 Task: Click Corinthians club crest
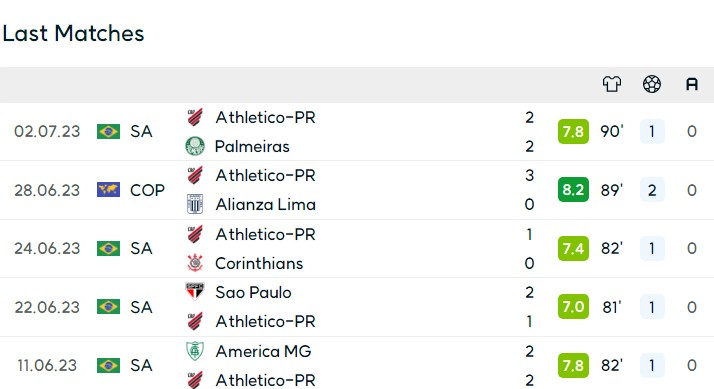click(x=195, y=263)
